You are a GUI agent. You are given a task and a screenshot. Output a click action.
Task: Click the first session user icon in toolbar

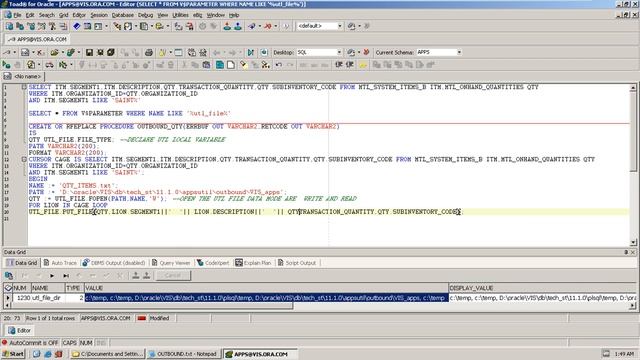pos(227,26)
